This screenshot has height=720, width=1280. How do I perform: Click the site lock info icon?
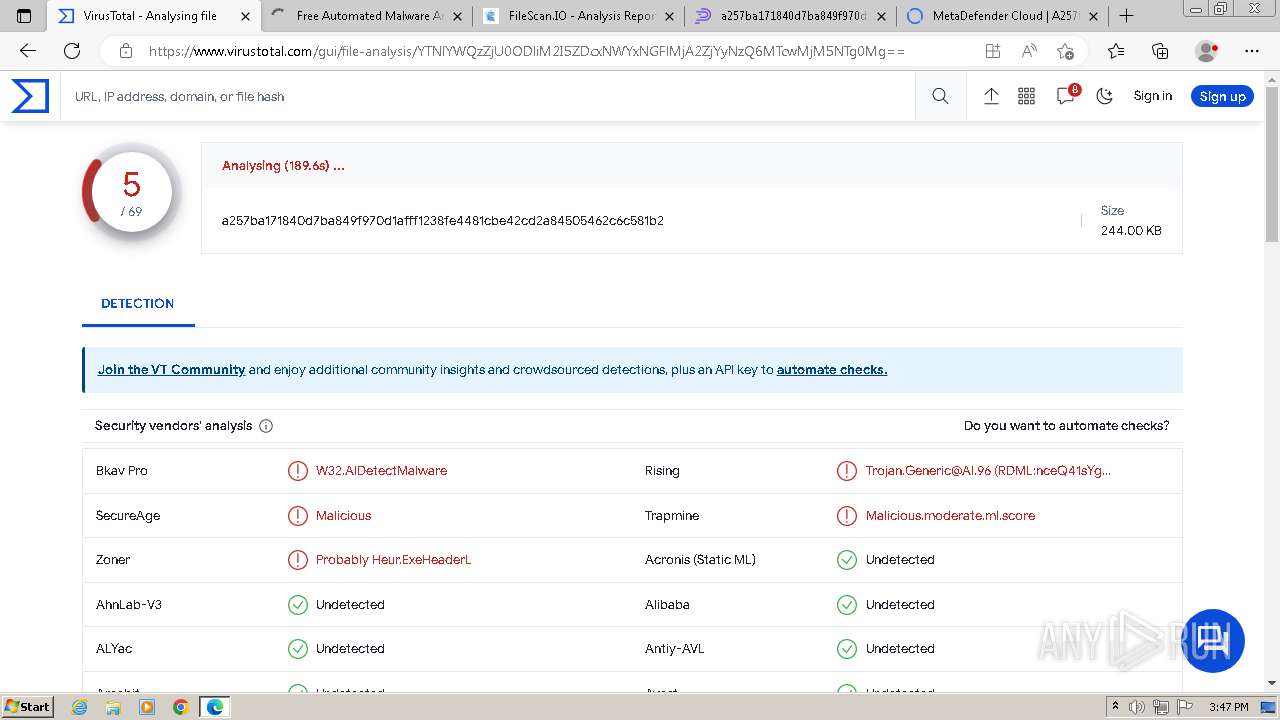[125, 51]
